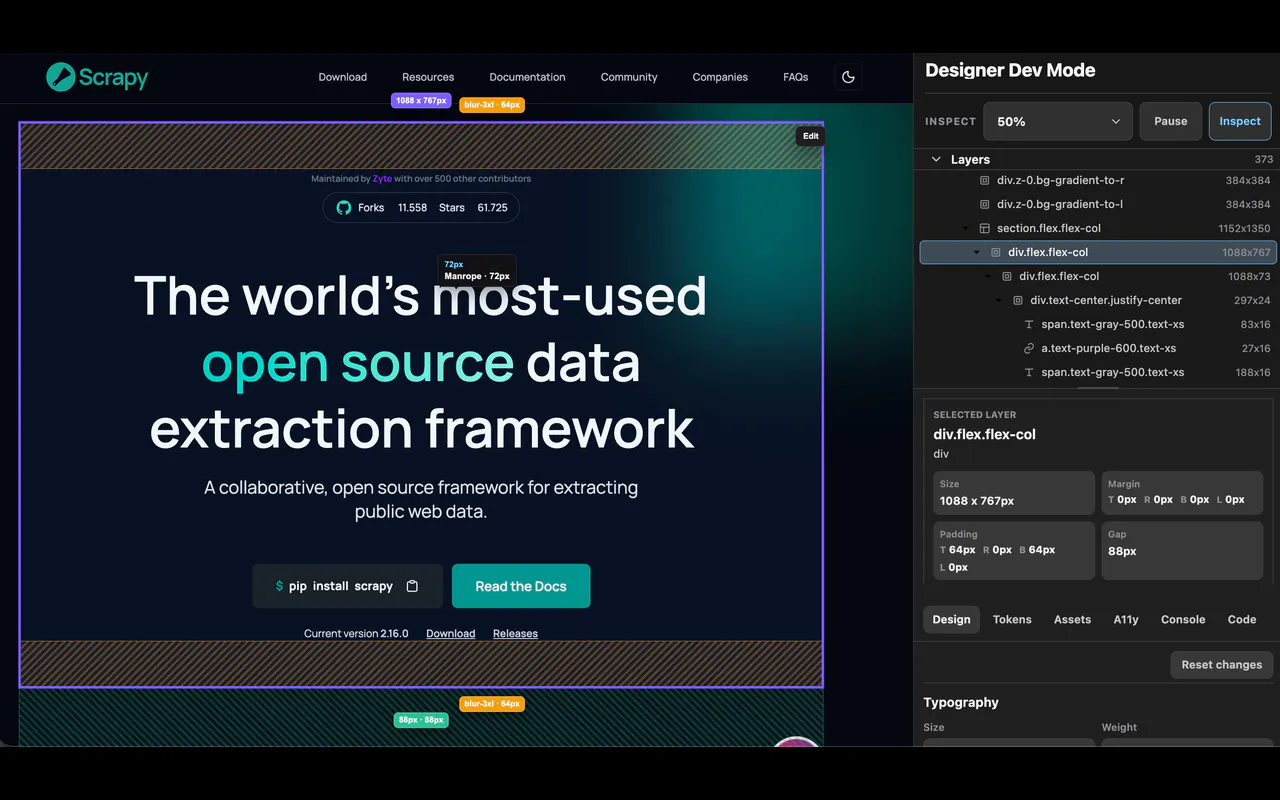Collapse the Layers panel chevron

click(936, 159)
